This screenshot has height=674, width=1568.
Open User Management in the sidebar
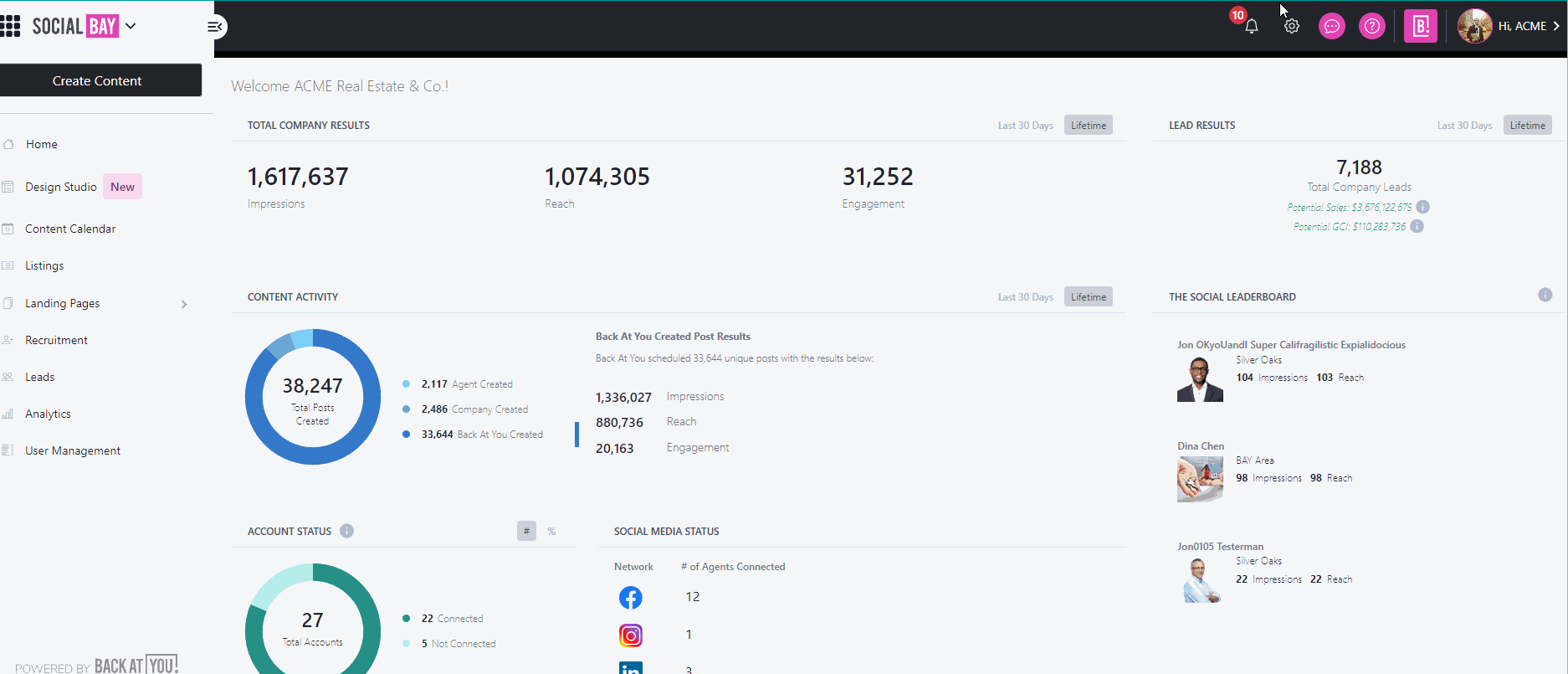click(x=73, y=450)
